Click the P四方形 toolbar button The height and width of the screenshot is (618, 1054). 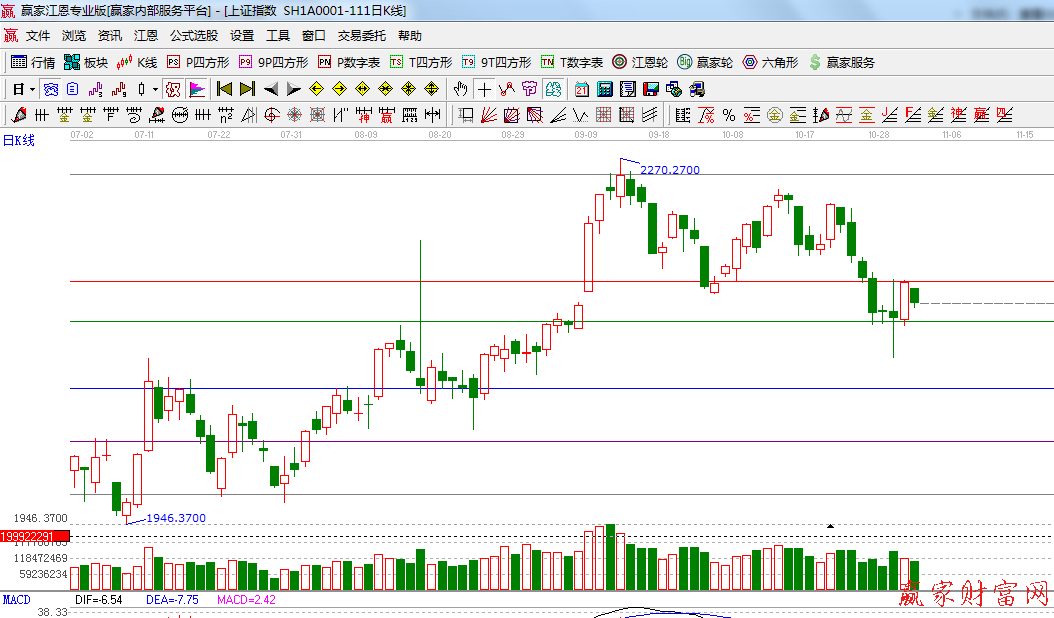coord(198,62)
